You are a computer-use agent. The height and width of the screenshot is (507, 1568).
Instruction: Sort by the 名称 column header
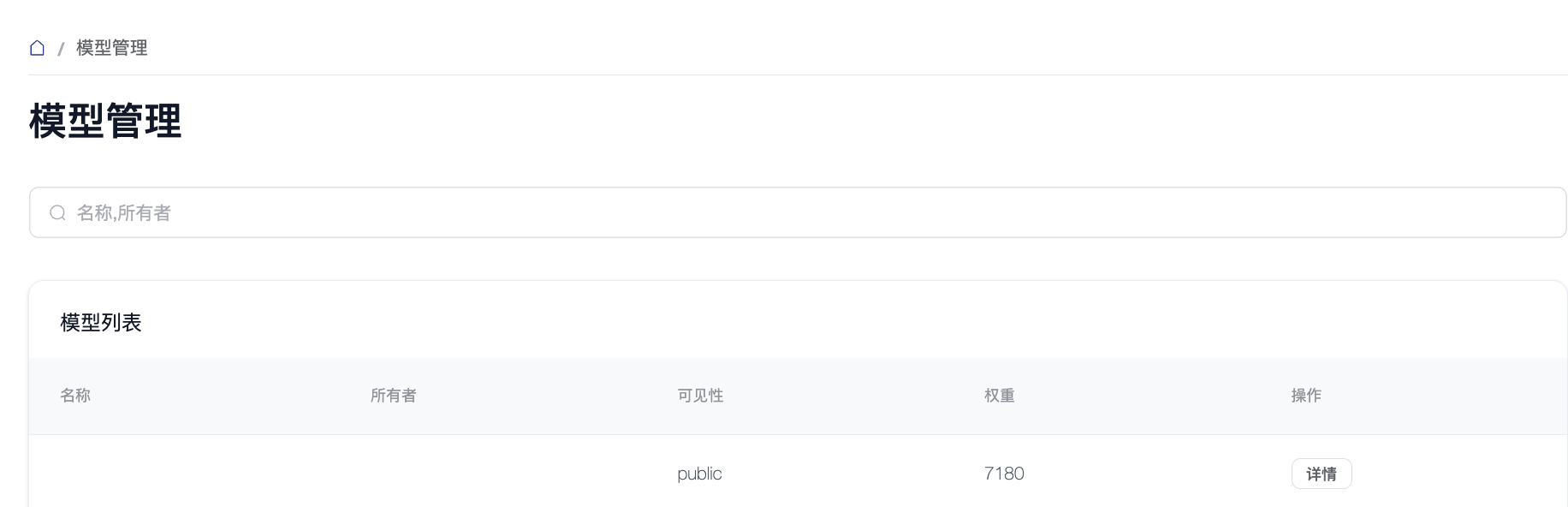(x=75, y=396)
